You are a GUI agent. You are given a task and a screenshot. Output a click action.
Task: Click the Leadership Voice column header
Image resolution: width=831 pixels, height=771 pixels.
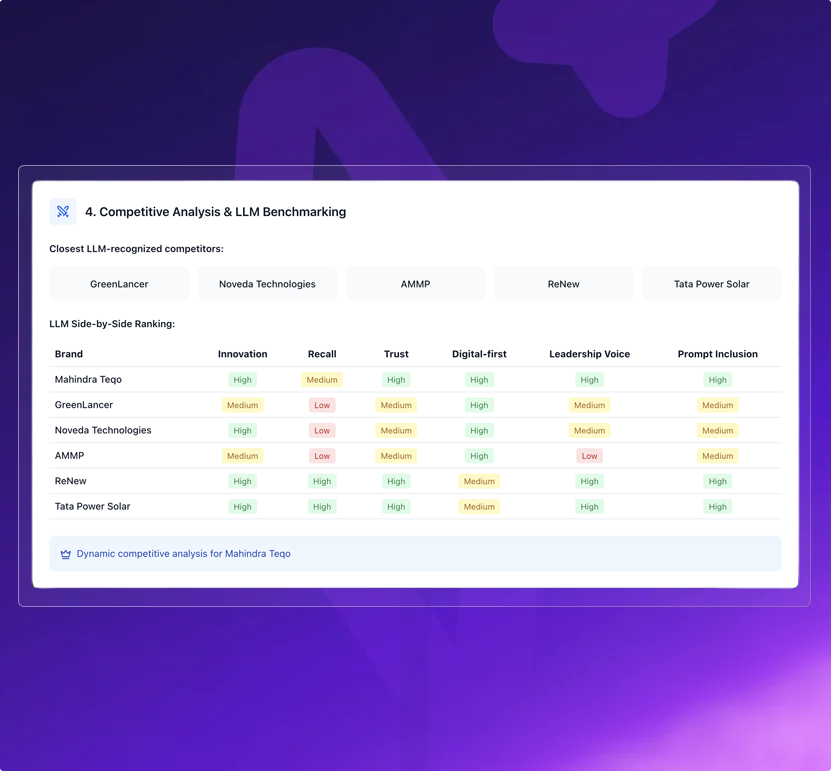(589, 354)
